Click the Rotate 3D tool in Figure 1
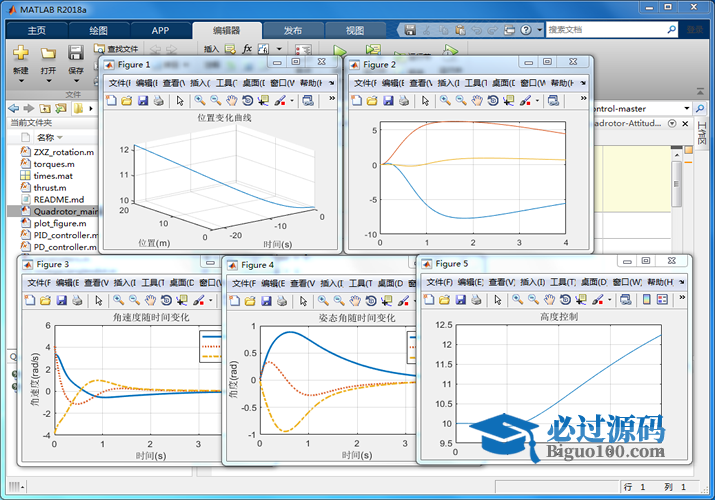715x500 pixels. tap(247, 101)
